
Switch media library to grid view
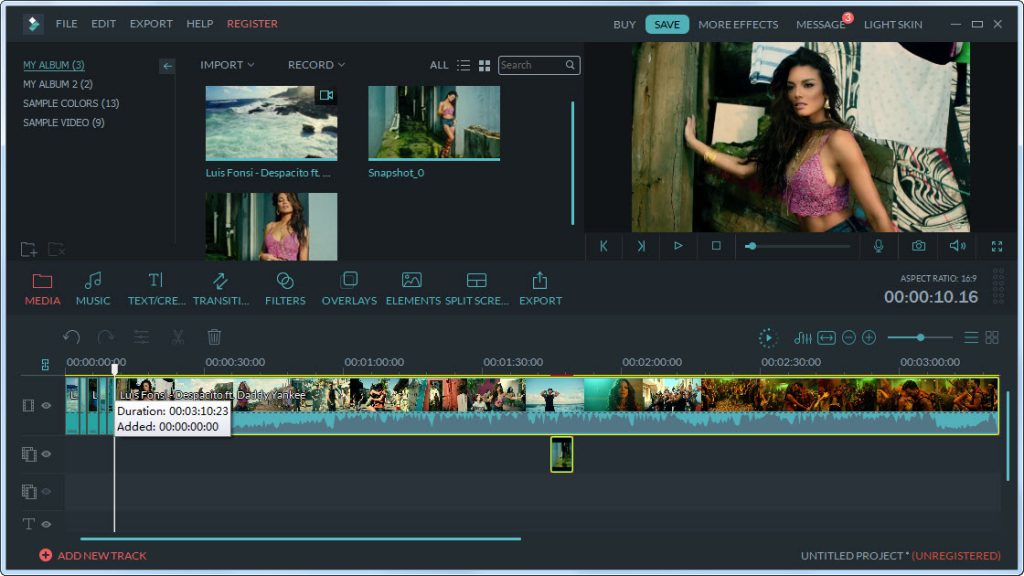(484, 65)
